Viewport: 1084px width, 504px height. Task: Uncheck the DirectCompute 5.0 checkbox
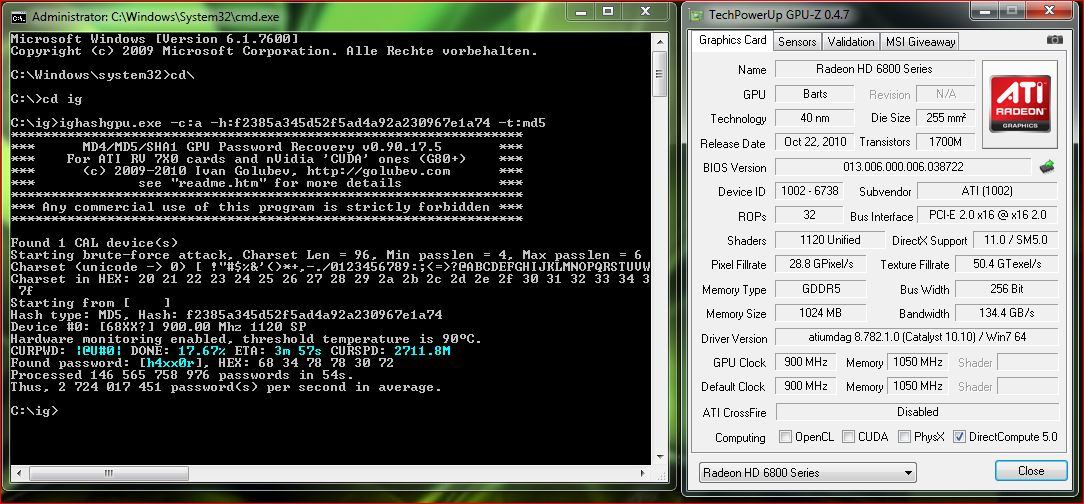[959, 437]
